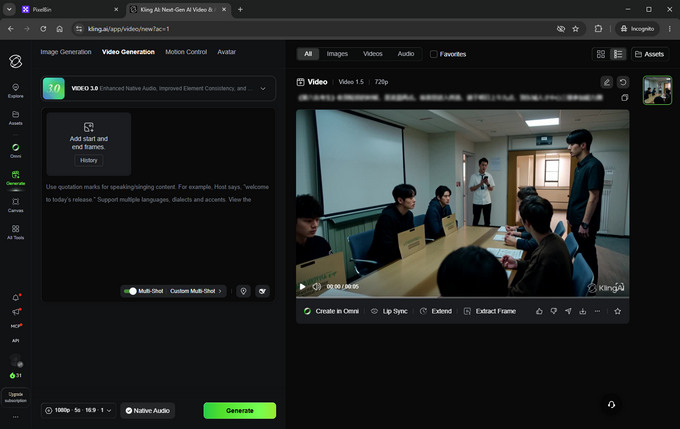Click the green credits count 31
Image resolution: width=680 pixels, height=429 pixels.
coord(16,376)
